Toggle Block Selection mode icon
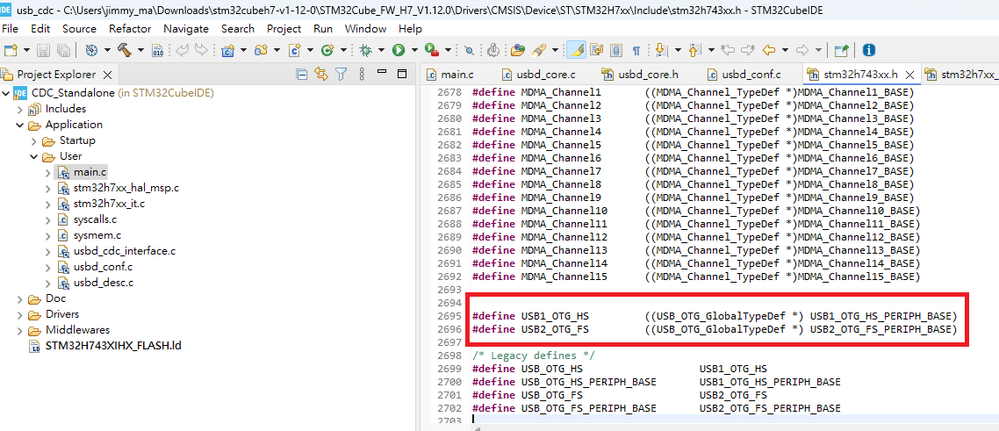Viewport: 999px width, 431px height. coord(615,50)
